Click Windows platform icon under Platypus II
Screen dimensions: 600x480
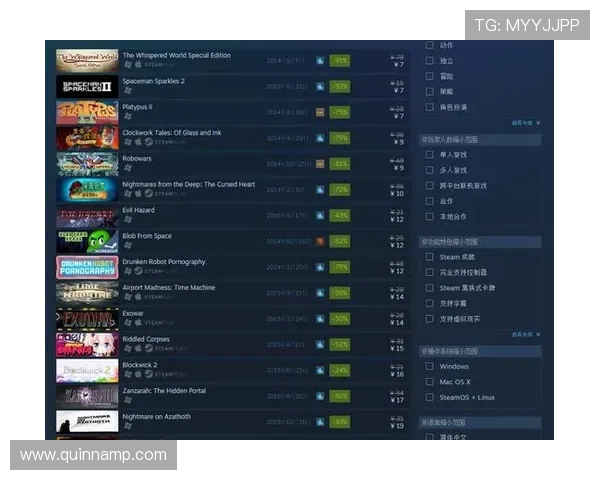[x=128, y=116]
